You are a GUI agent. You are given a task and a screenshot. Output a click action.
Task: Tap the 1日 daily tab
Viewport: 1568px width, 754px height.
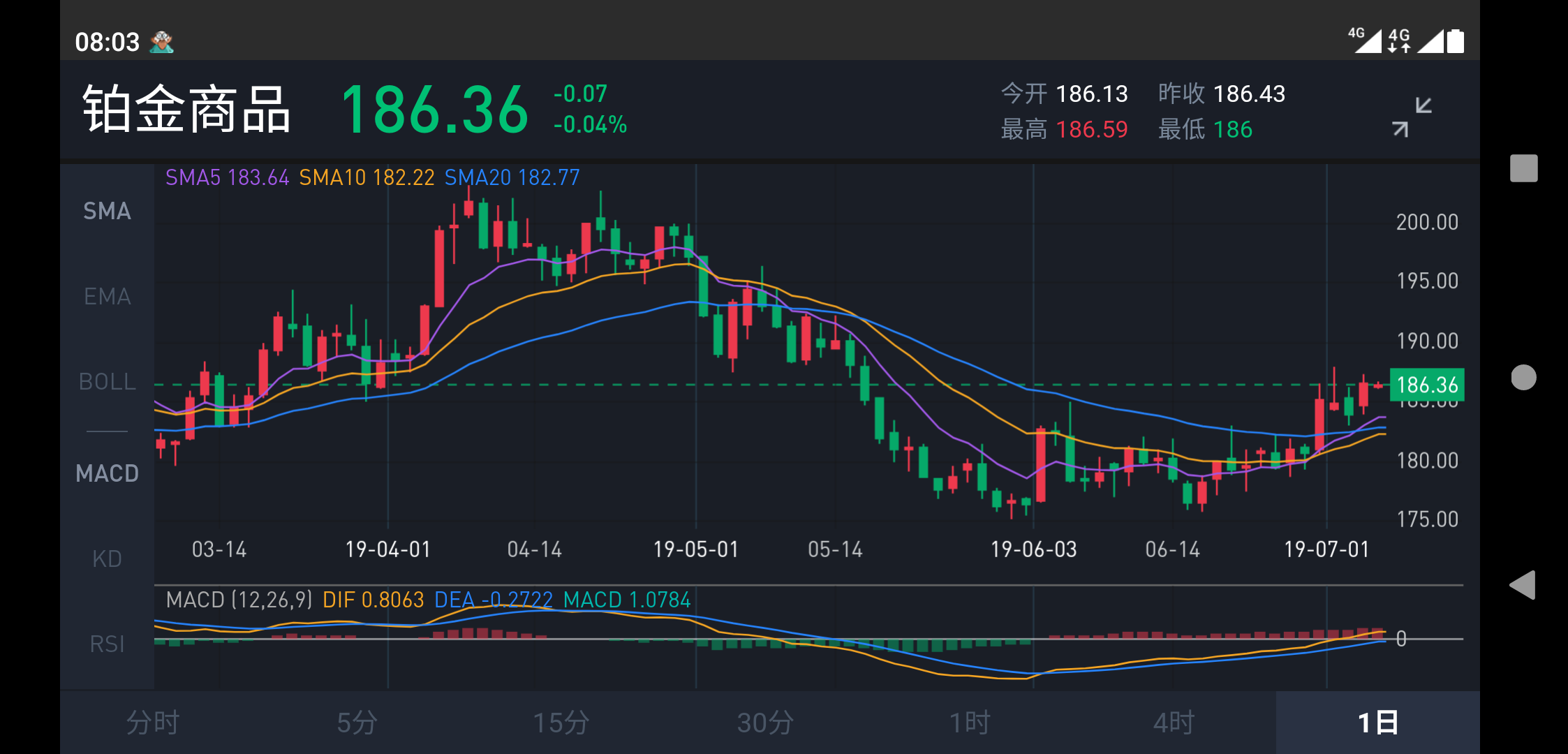coord(1377,723)
